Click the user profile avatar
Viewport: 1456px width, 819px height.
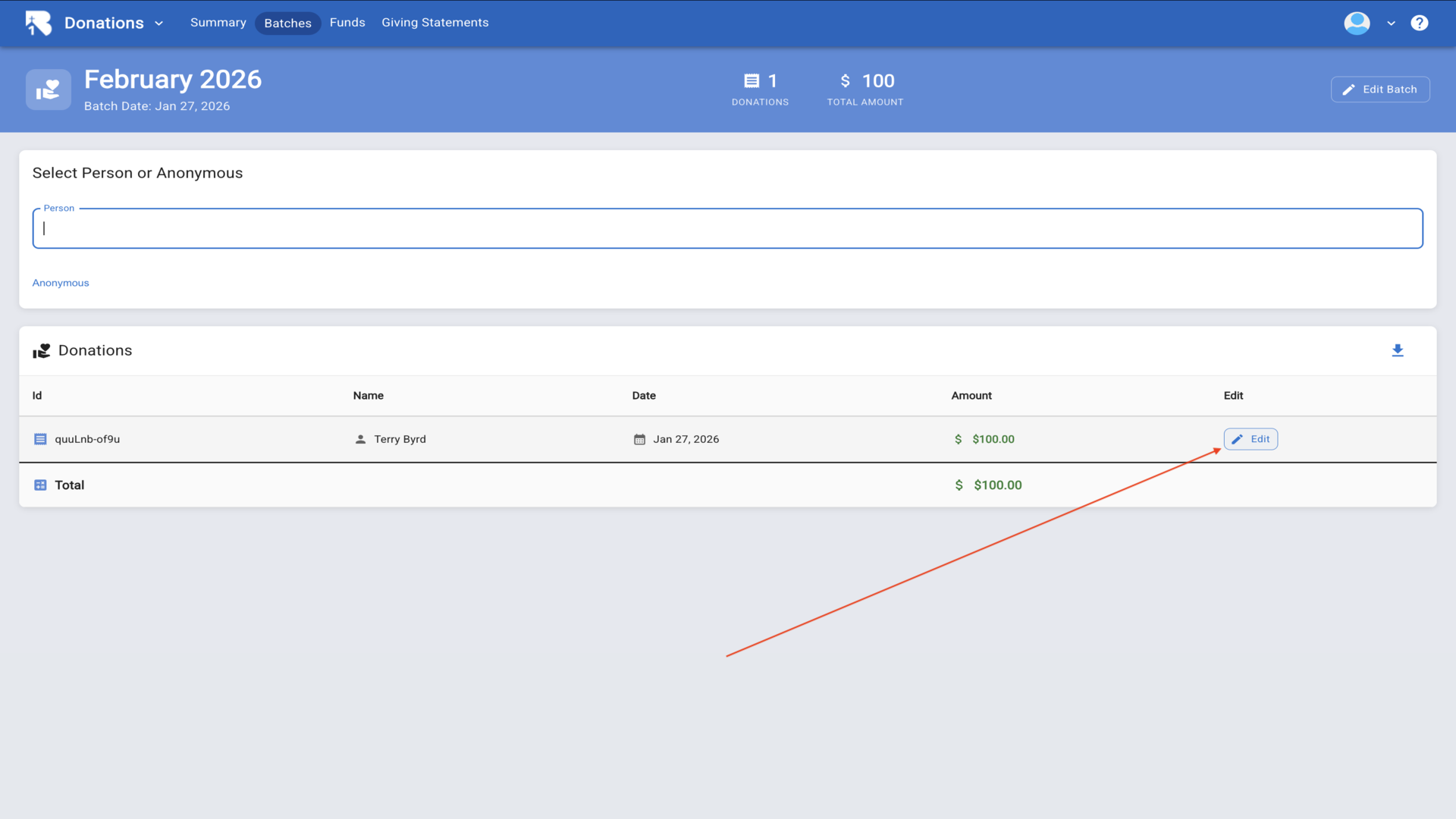pos(1357,23)
